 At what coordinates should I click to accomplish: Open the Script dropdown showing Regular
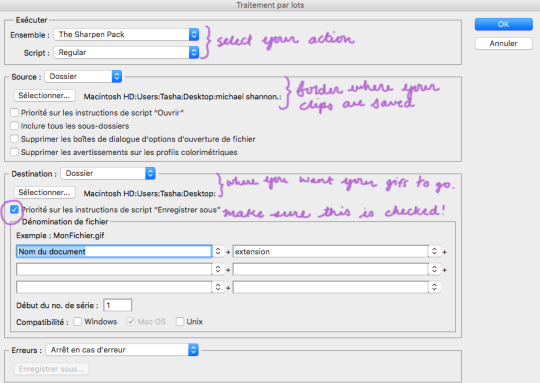pyautogui.click(x=126, y=52)
